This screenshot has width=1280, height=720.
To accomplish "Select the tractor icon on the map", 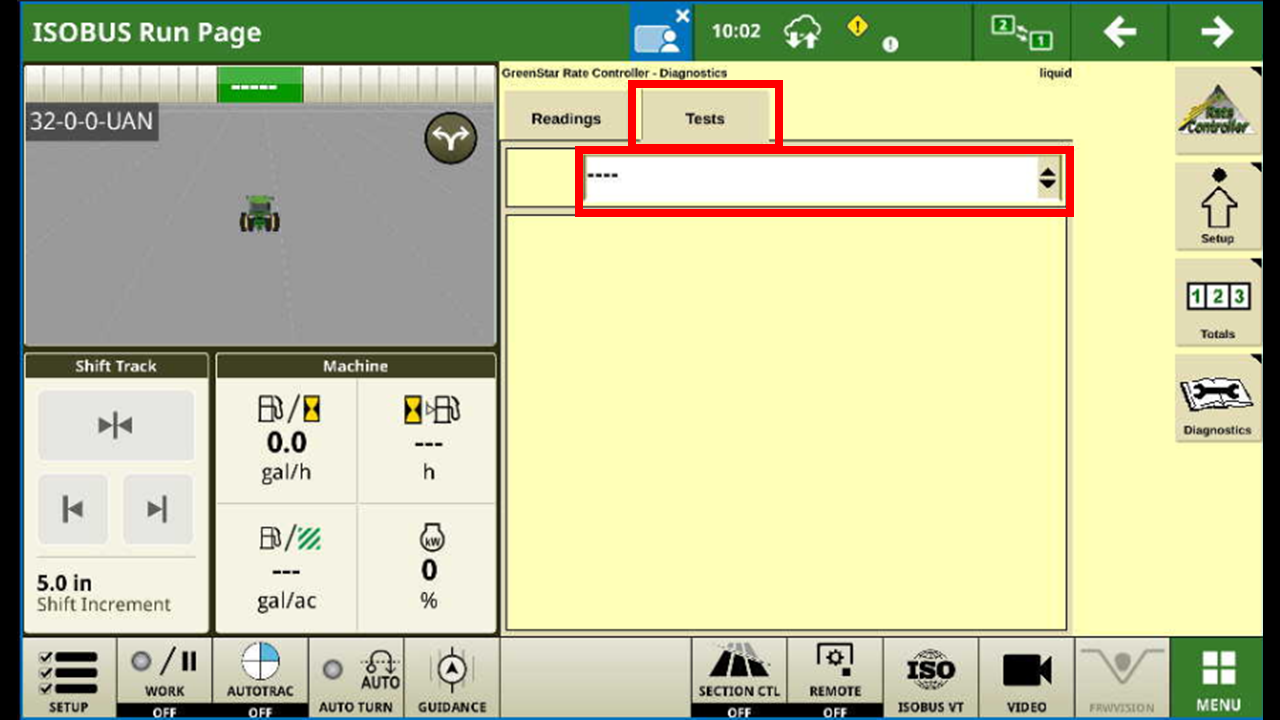I will 260,214.
